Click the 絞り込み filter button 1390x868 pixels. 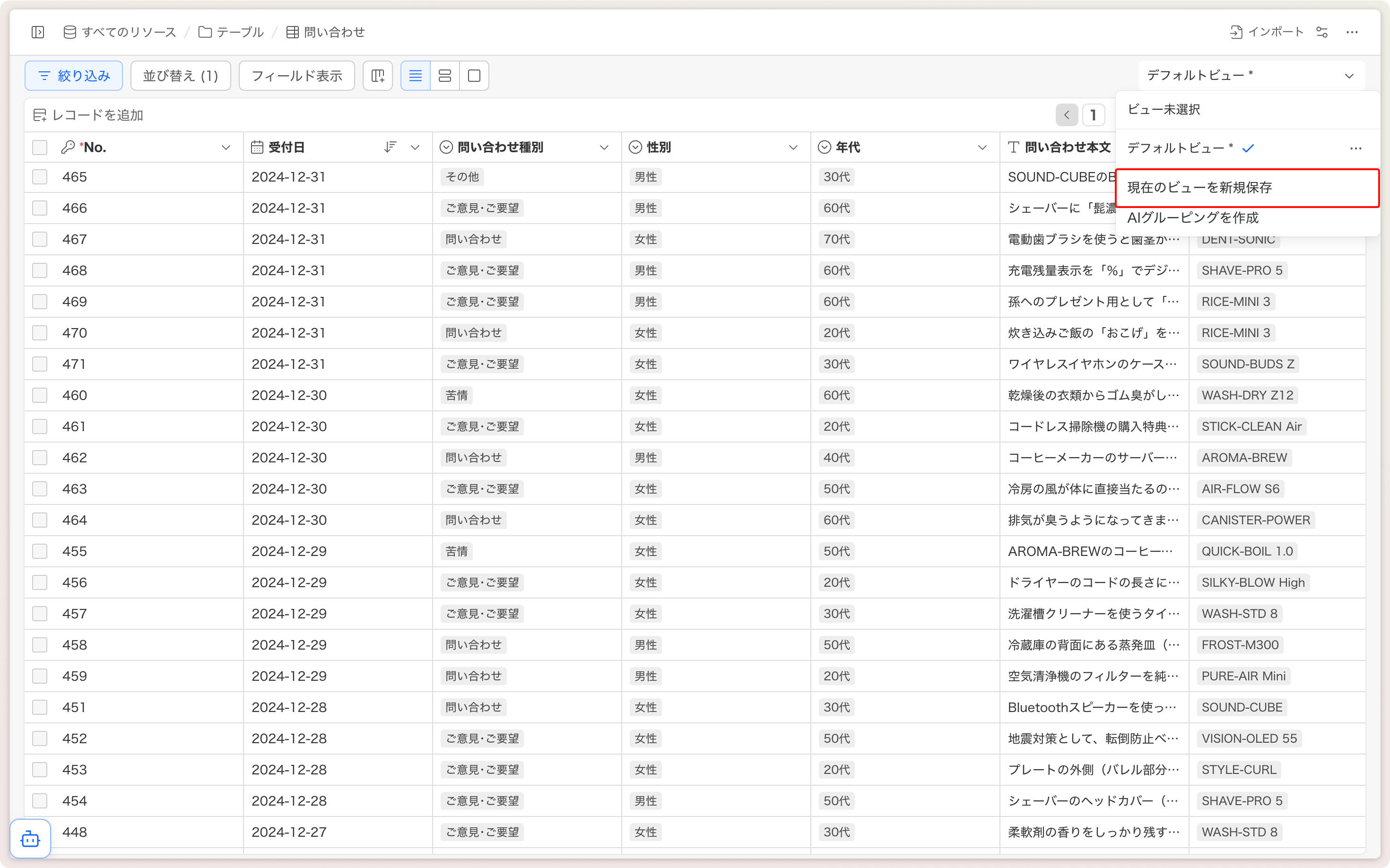73,76
